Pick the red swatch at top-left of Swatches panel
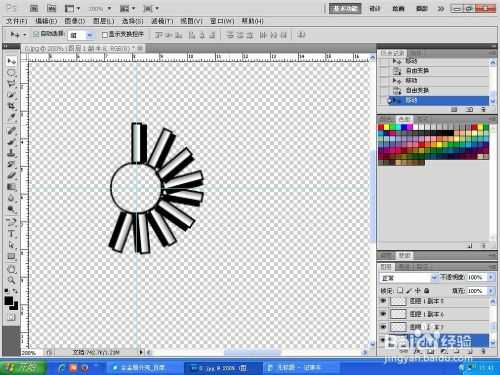 [x=381, y=127]
